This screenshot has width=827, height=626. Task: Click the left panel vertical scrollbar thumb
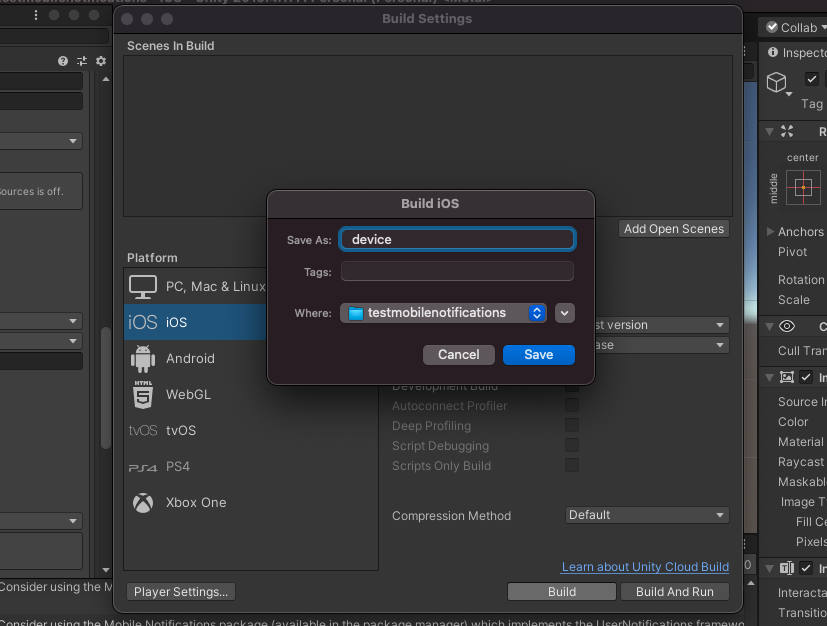tap(106, 388)
